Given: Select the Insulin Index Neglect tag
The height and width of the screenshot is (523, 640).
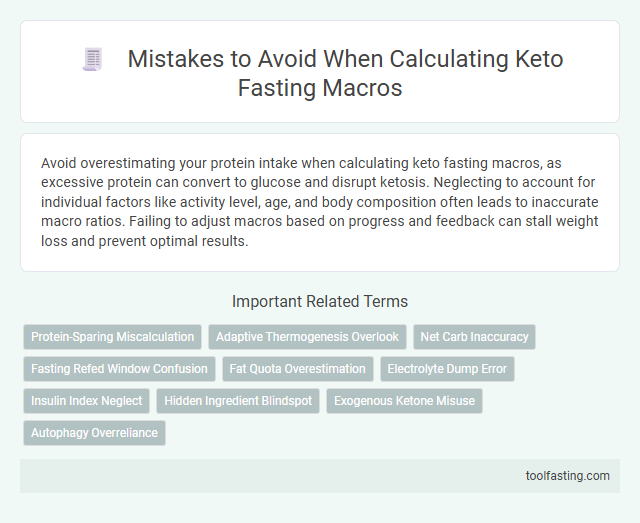Looking at the screenshot, I should pos(87,401).
